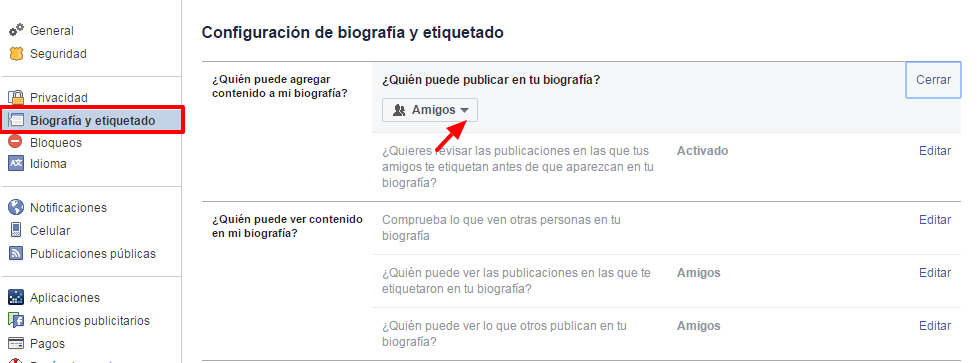Click the red Bloqueos block icon

coord(16,142)
